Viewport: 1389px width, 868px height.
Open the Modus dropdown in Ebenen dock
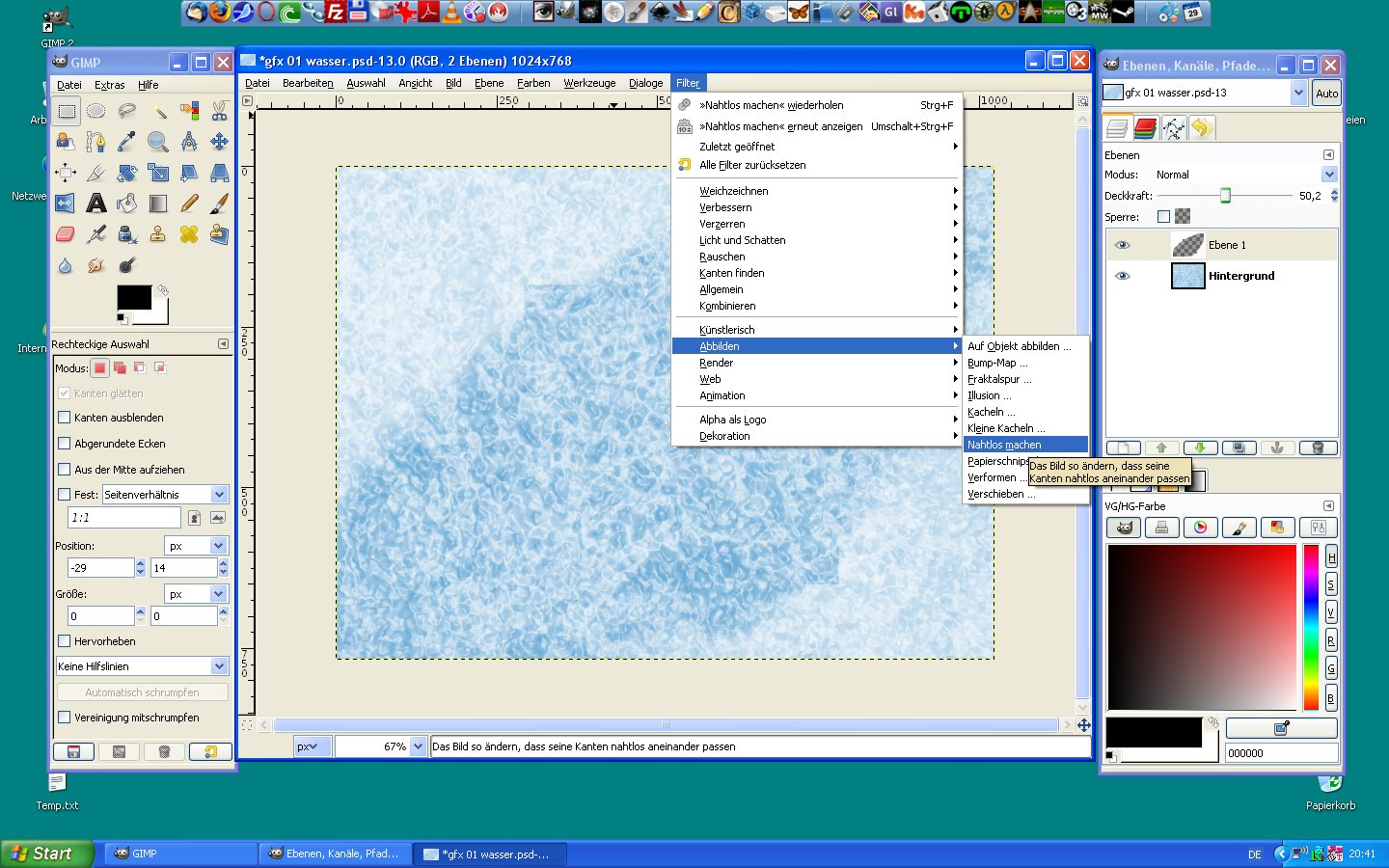(x=1245, y=175)
